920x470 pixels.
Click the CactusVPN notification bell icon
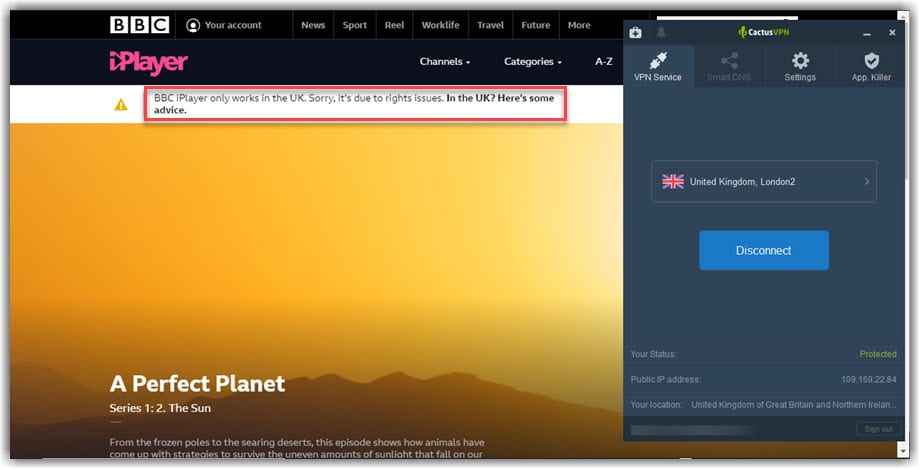tap(661, 32)
